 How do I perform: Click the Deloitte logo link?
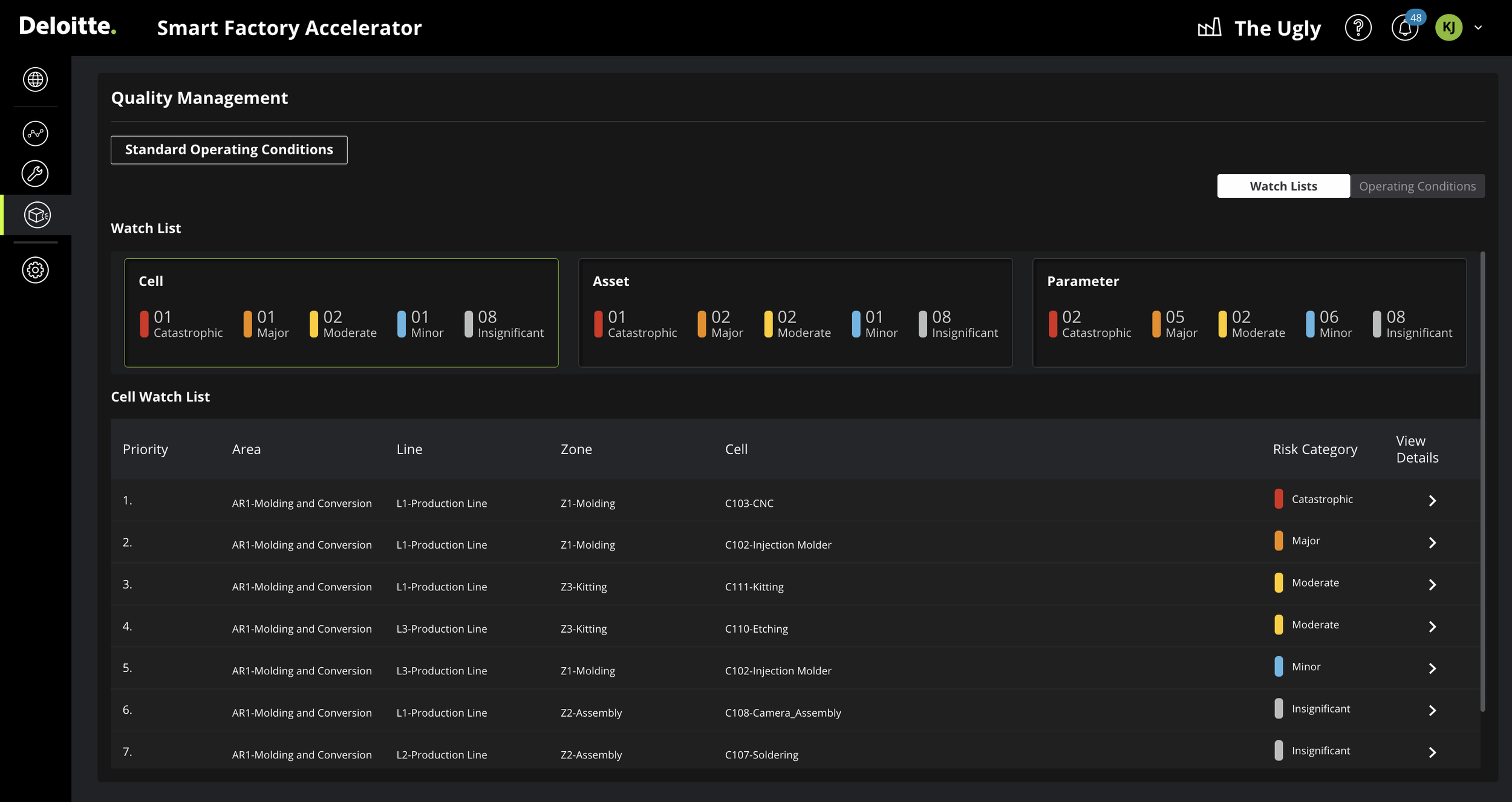[67, 27]
